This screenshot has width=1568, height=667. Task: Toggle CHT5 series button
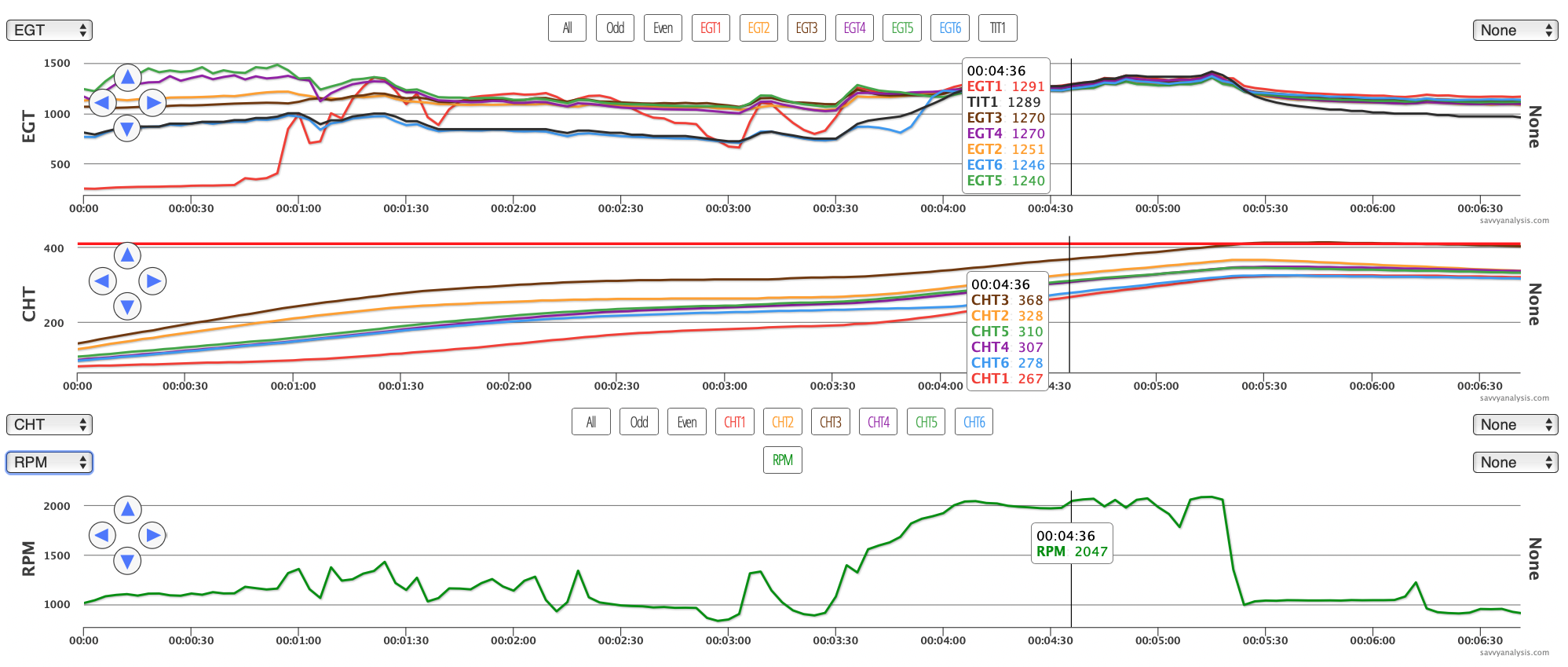(927, 422)
